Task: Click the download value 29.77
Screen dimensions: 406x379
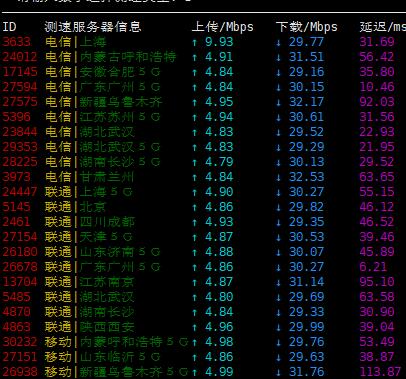Action: 306,42
